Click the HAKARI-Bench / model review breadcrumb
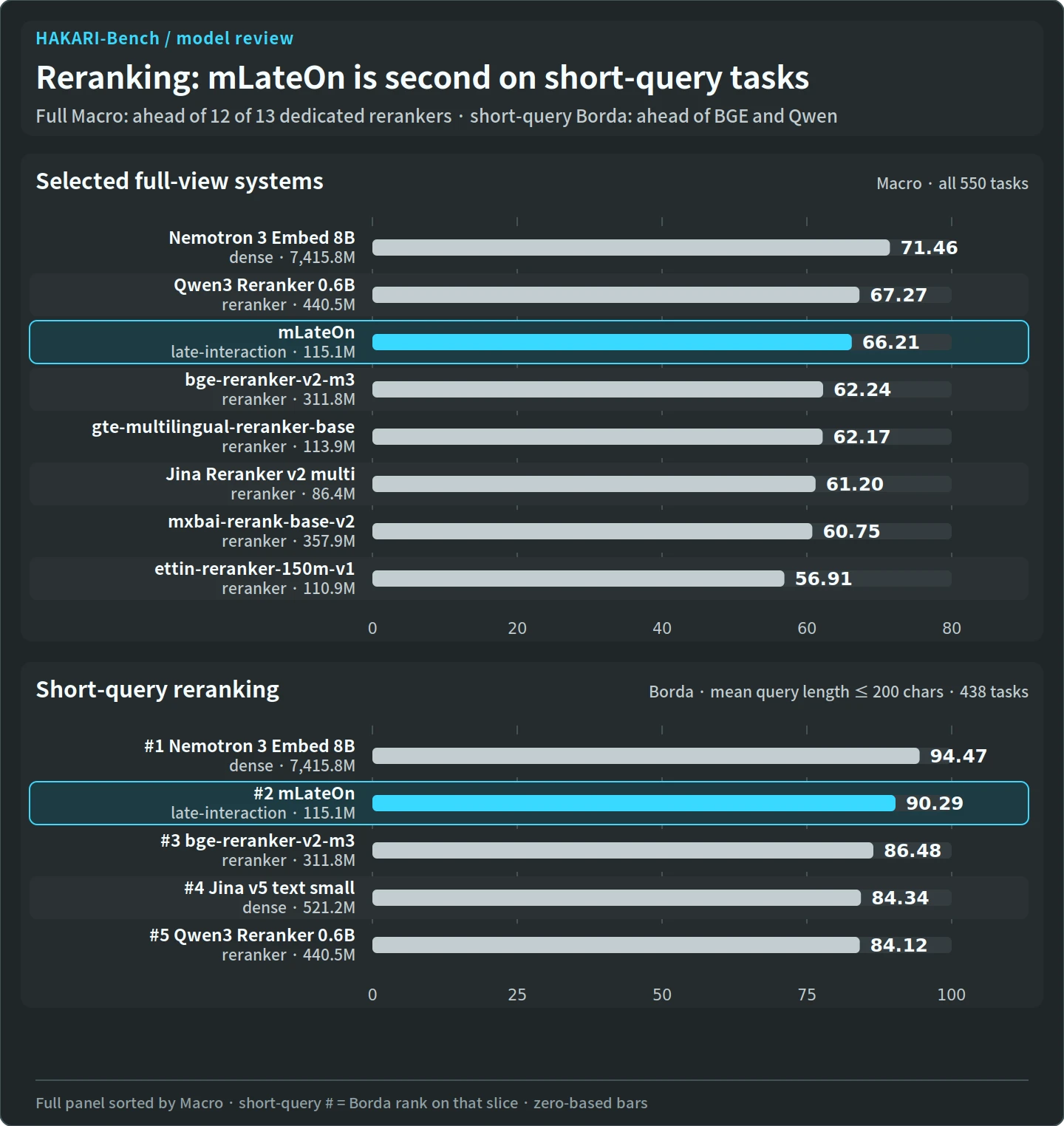This screenshot has height=1126, width=1064. coord(164,38)
